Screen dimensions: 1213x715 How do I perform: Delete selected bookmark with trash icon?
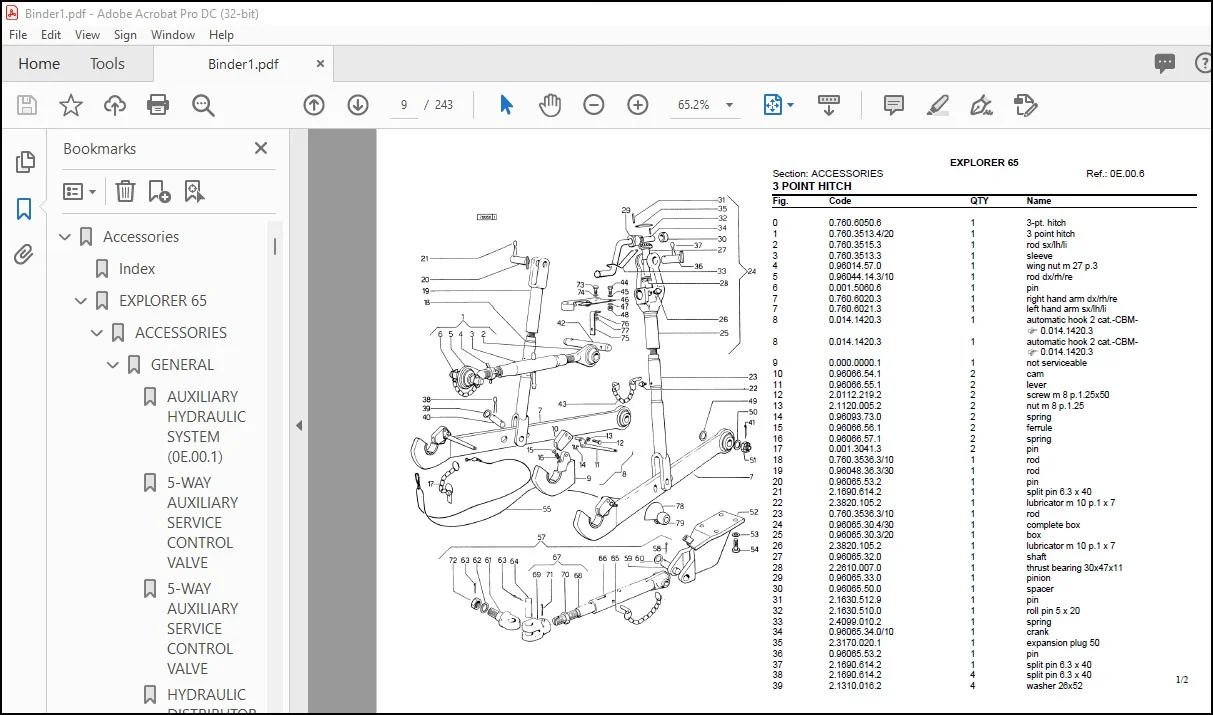(125, 191)
